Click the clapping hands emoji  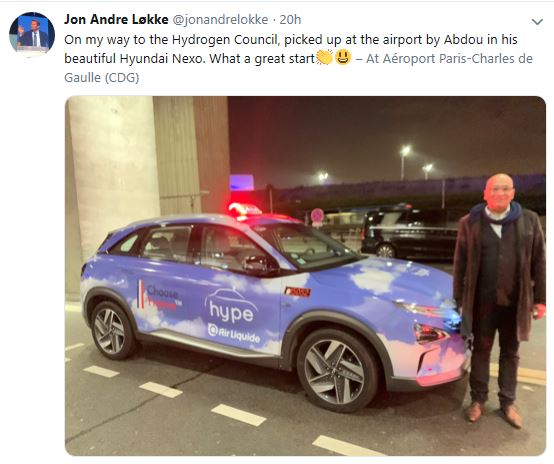(324, 57)
